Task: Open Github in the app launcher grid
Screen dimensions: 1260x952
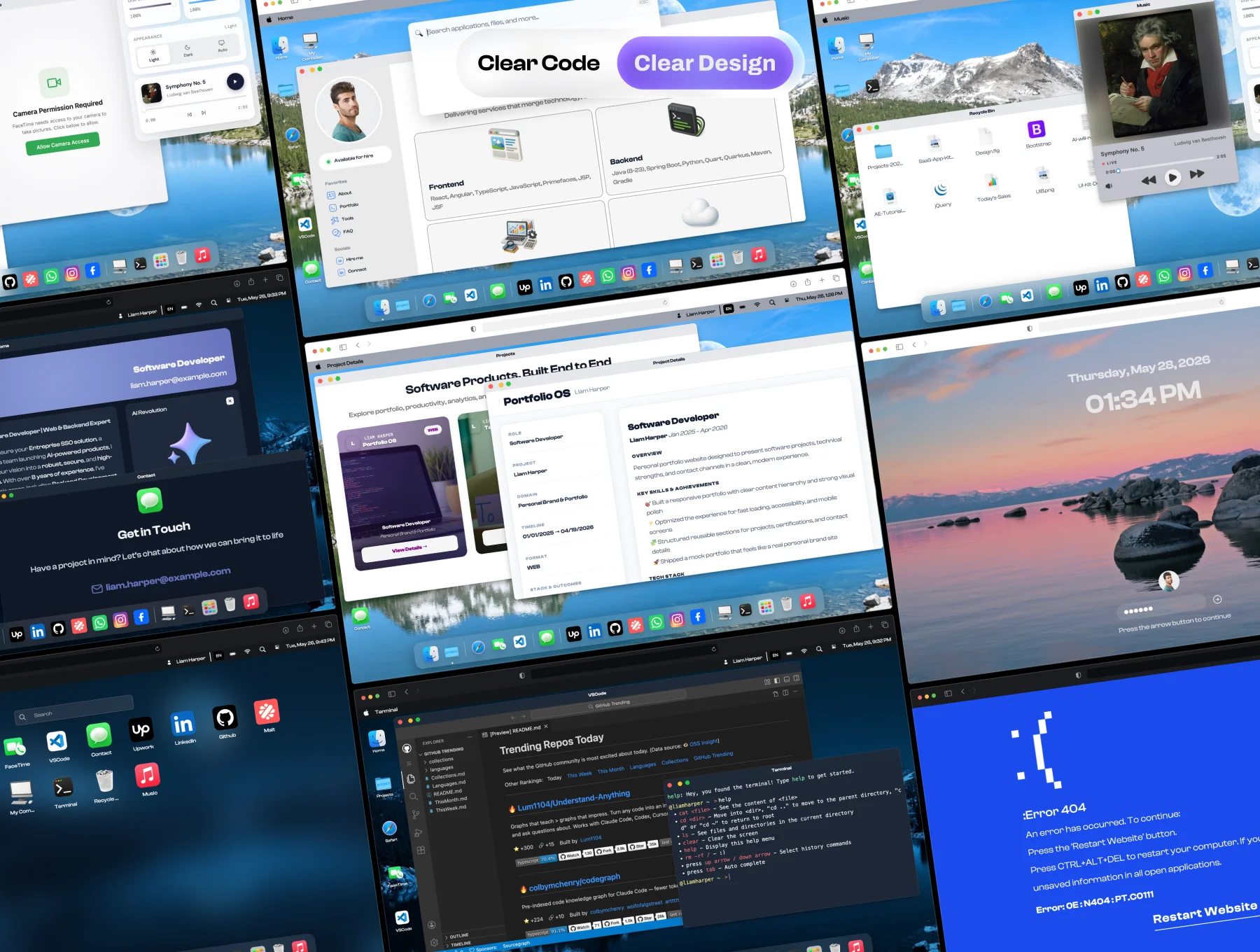Action: coord(225,717)
